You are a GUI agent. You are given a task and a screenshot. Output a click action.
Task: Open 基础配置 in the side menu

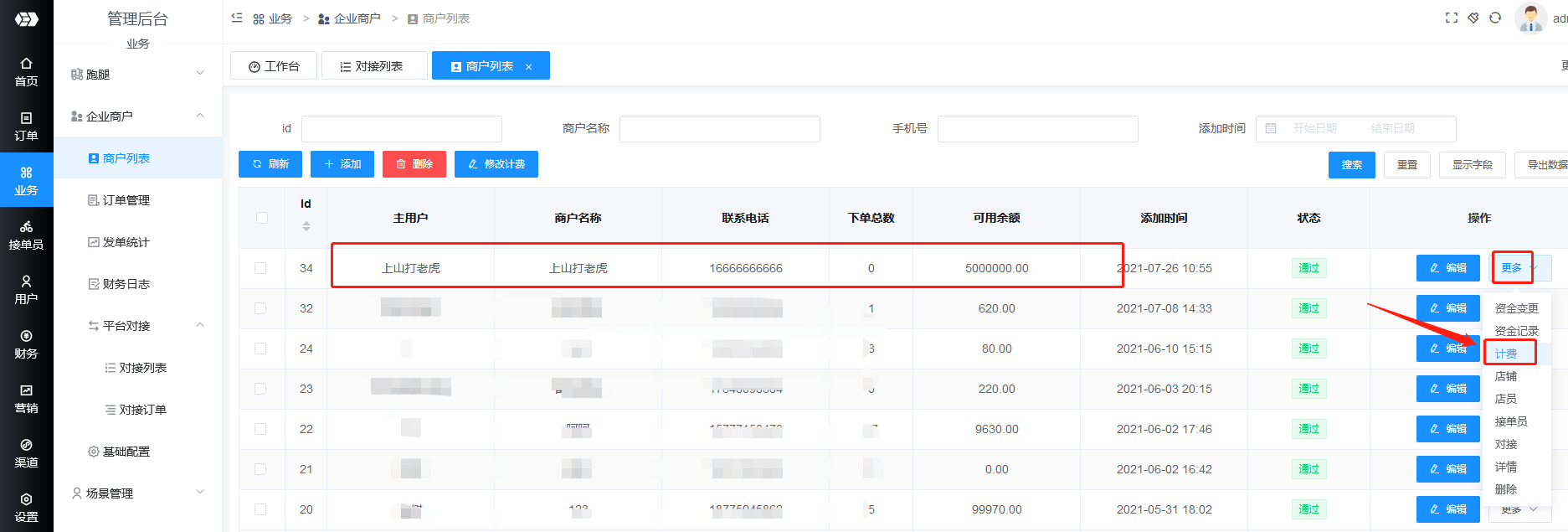[138, 451]
